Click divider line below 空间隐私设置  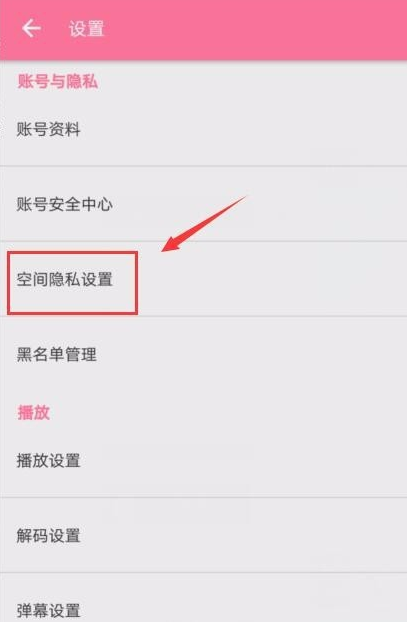pyautogui.click(x=204, y=316)
